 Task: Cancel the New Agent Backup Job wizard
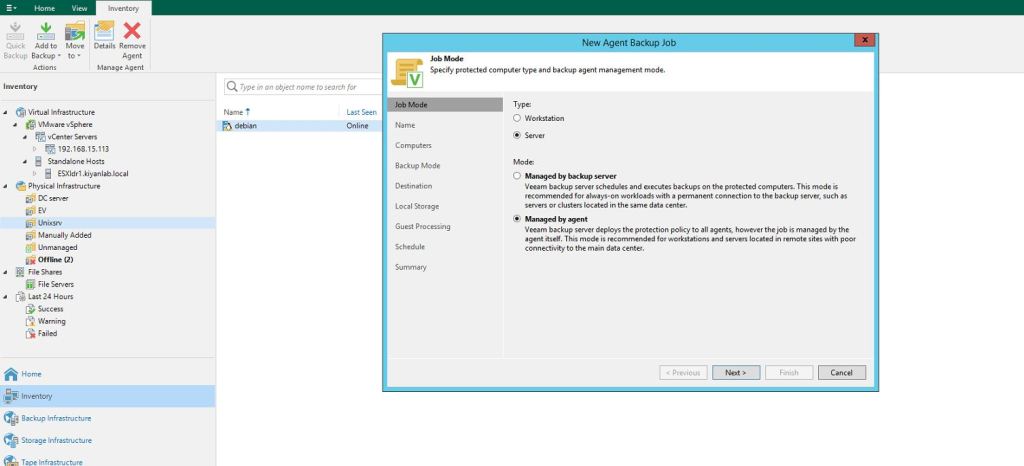841,372
